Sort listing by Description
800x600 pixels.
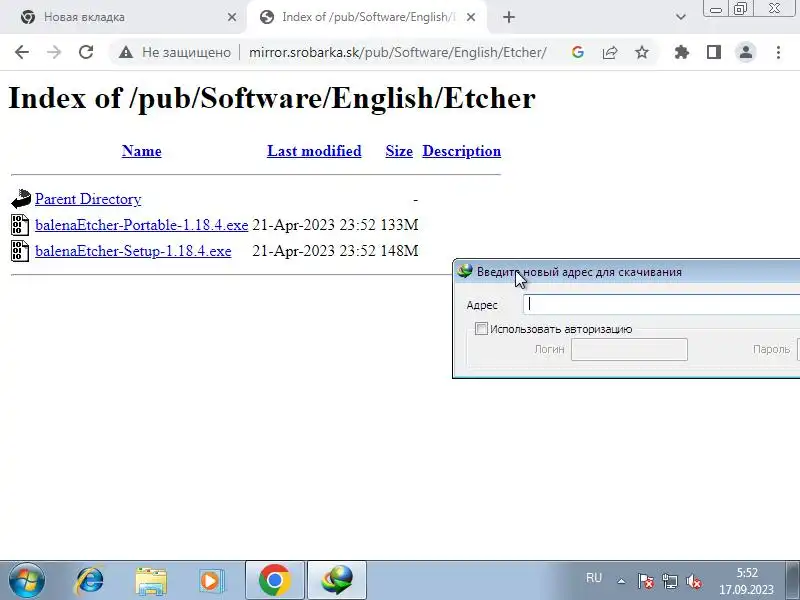[462, 151]
